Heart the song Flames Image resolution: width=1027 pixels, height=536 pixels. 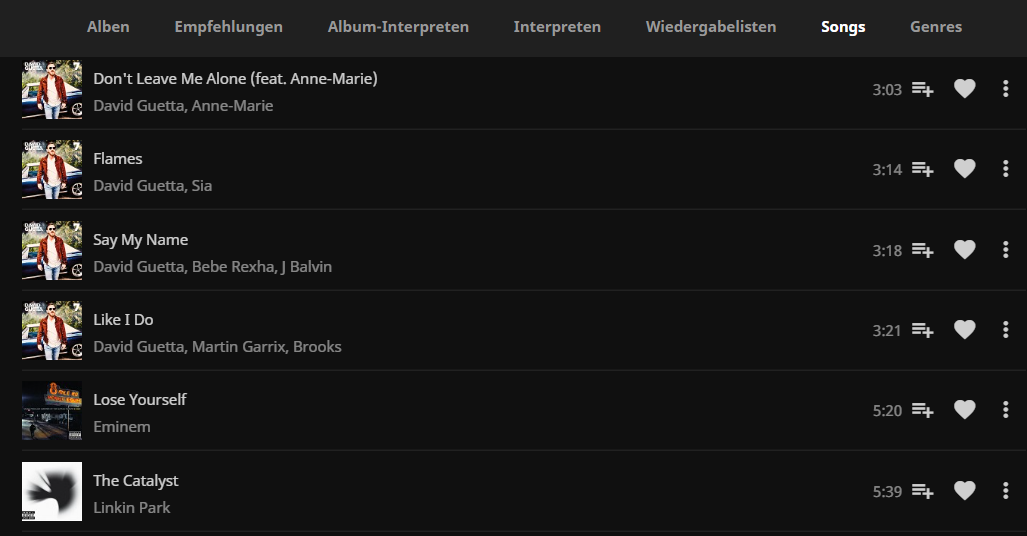point(964,168)
